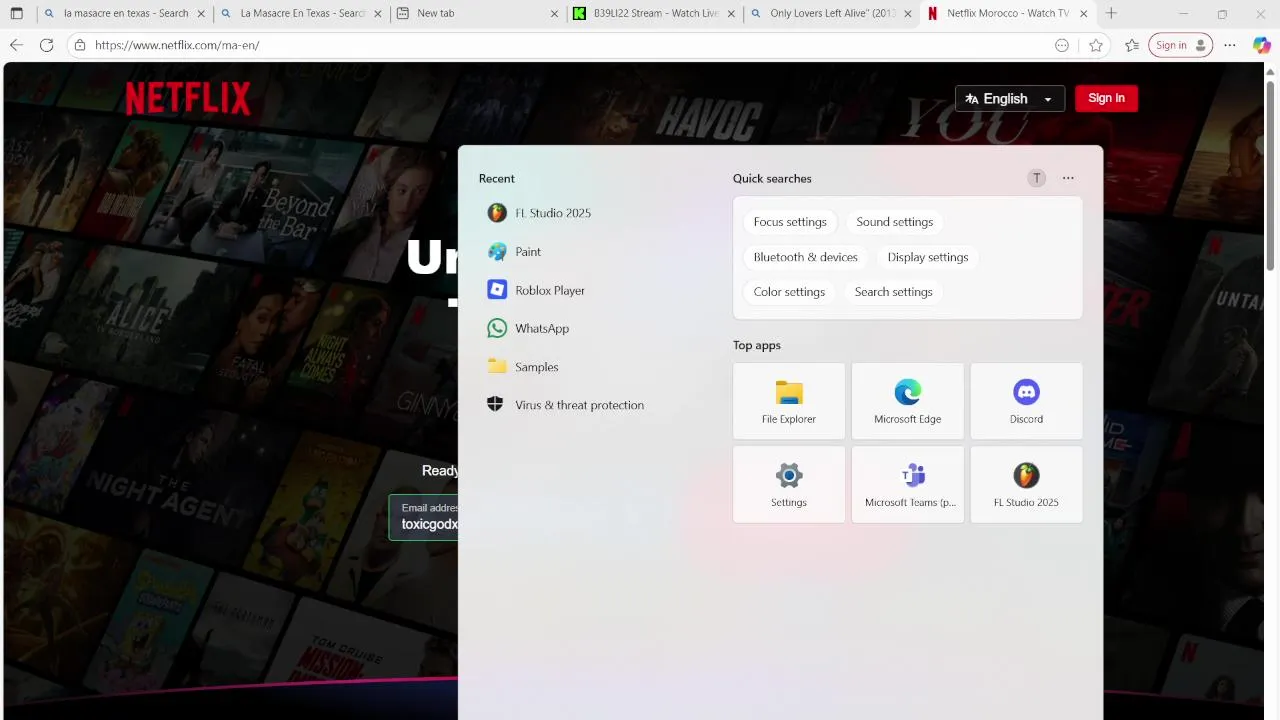The height and width of the screenshot is (720, 1280).
Task: Switch to Only Lovers Left Alive tab
Action: (x=832, y=14)
